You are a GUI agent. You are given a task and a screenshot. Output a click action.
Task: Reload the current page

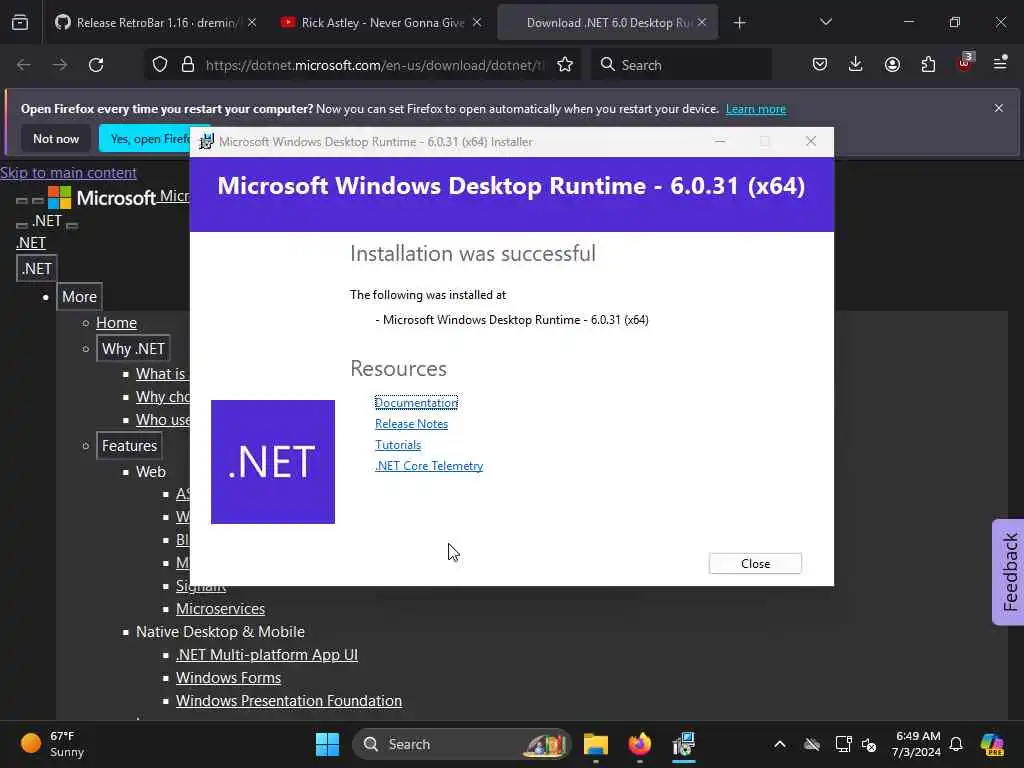96,65
